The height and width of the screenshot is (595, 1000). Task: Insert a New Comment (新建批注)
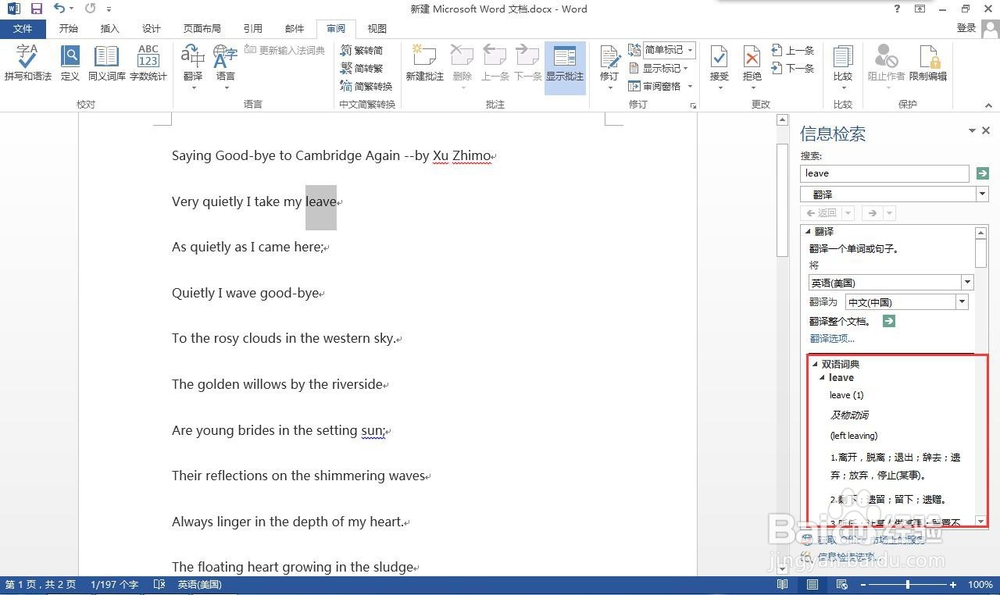424,63
